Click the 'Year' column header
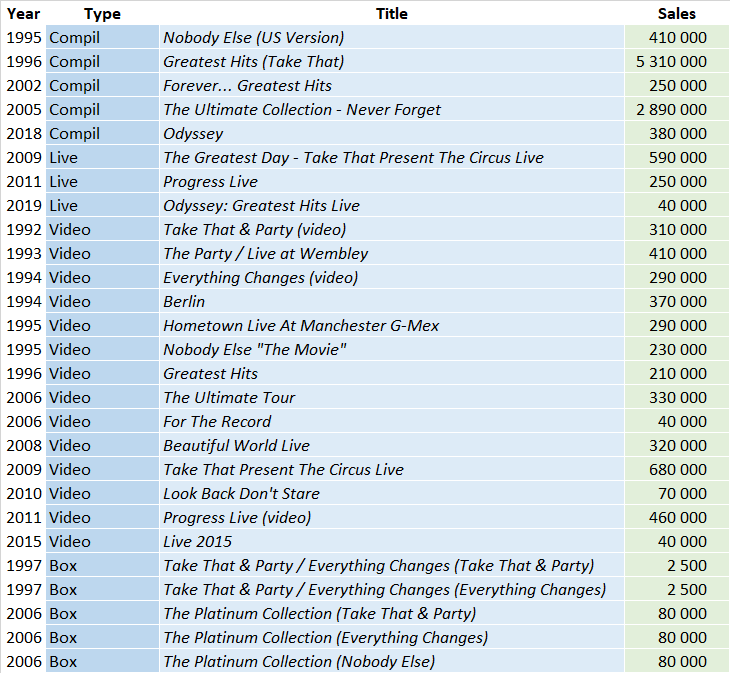The image size is (730, 673). coord(23,14)
